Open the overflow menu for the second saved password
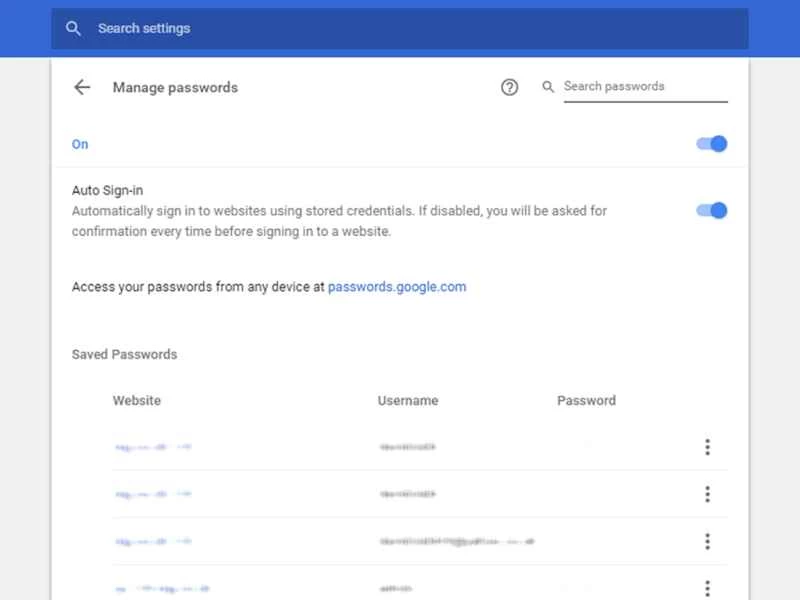This screenshot has width=800, height=600. point(707,493)
